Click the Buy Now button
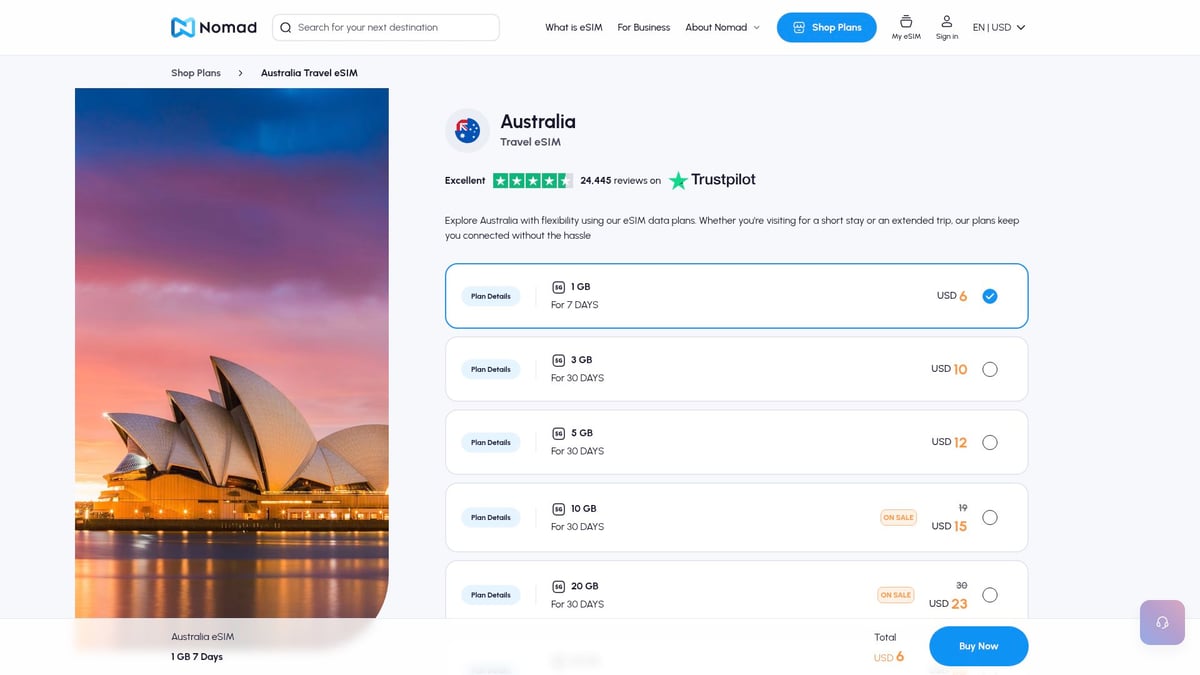 [978, 646]
